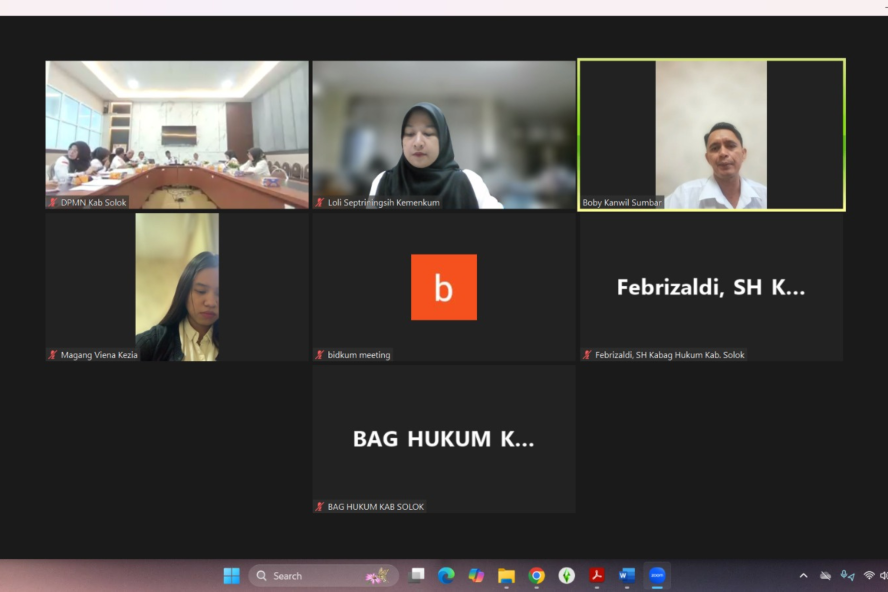888x592 pixels.
Task: Click Boby Kanwil Sumbar's active speaker tile
Action: coord(711,135)
